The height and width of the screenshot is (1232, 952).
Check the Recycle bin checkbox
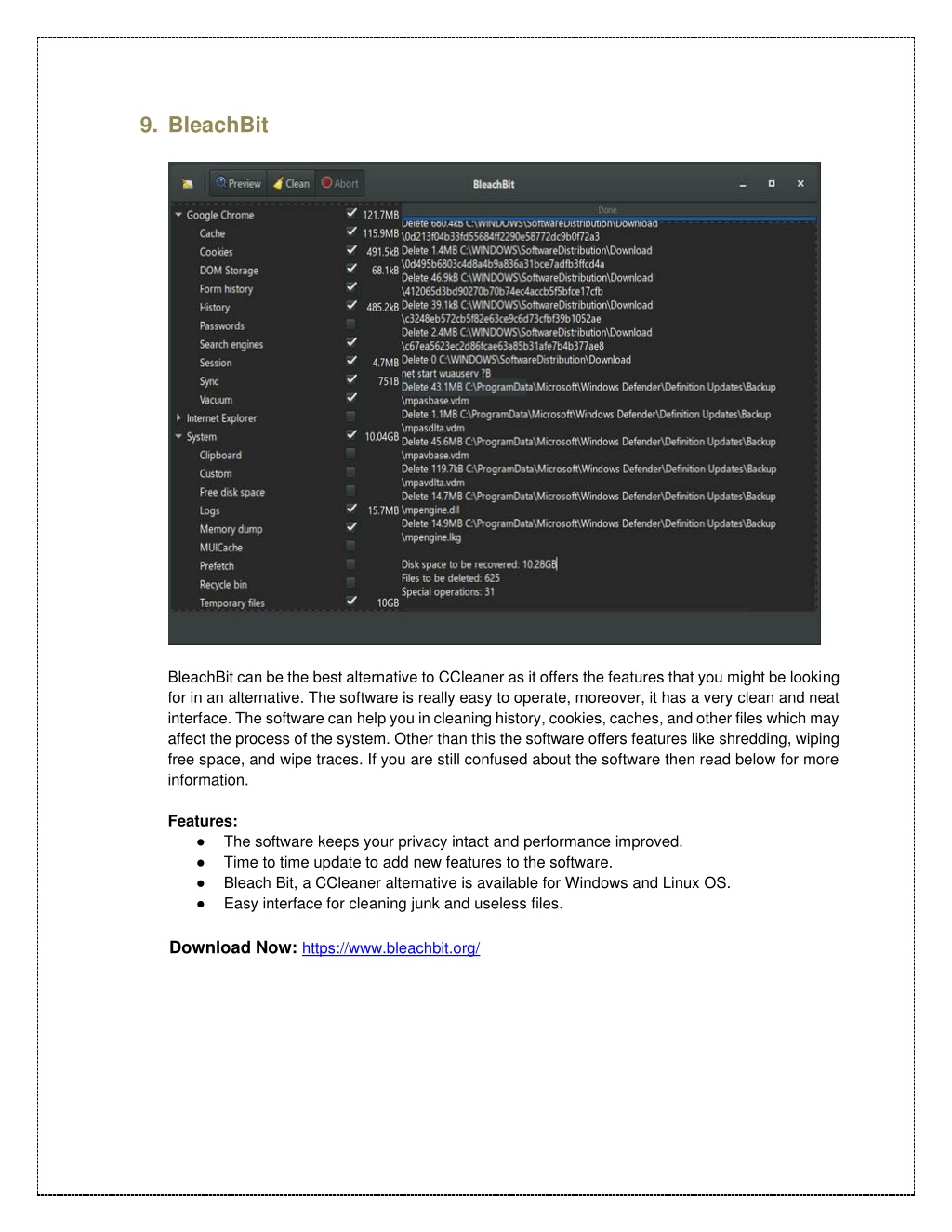click(351, 583)
